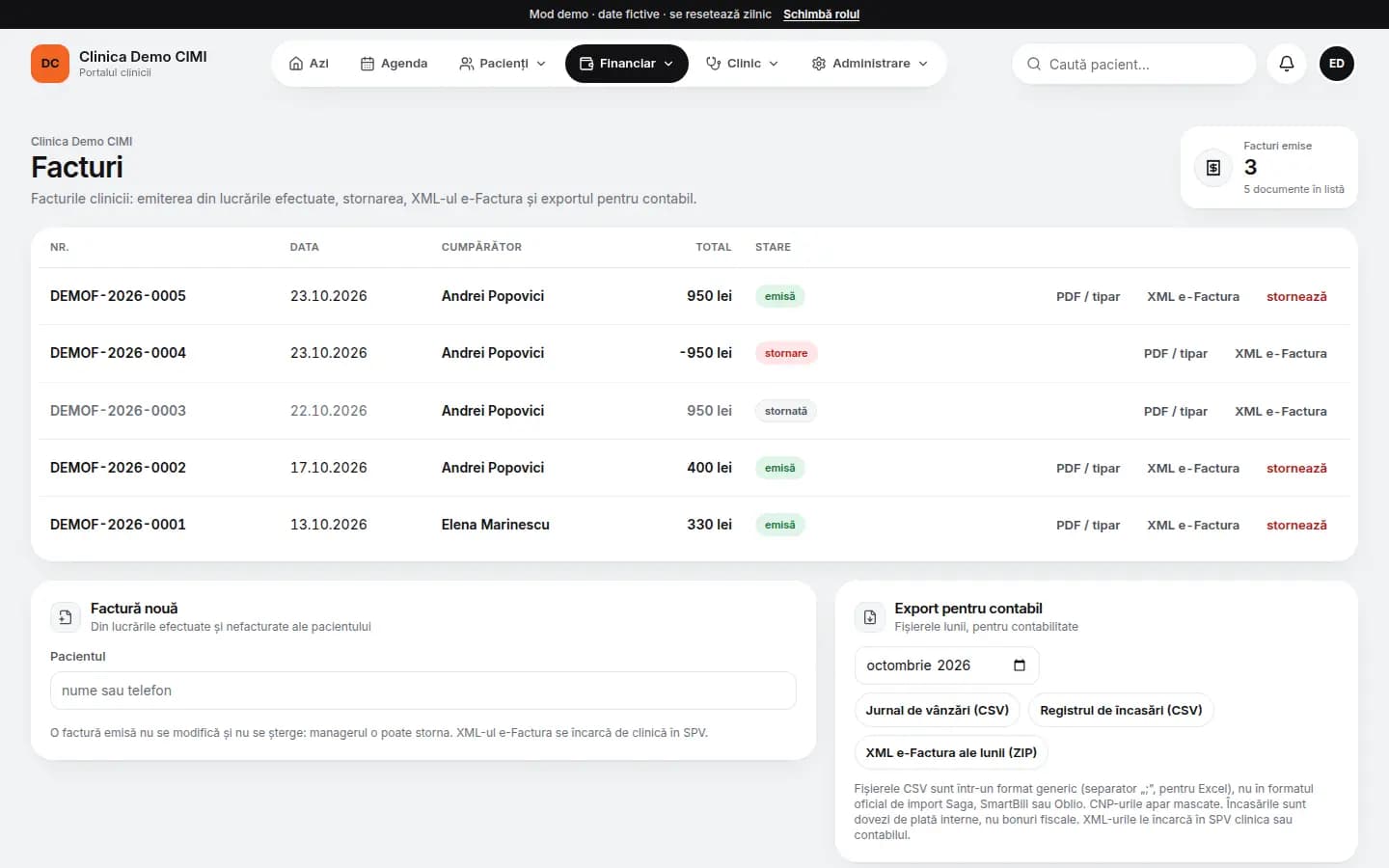Expand the Clinic menu
The image size is (1389, 868).
[743, 64]
